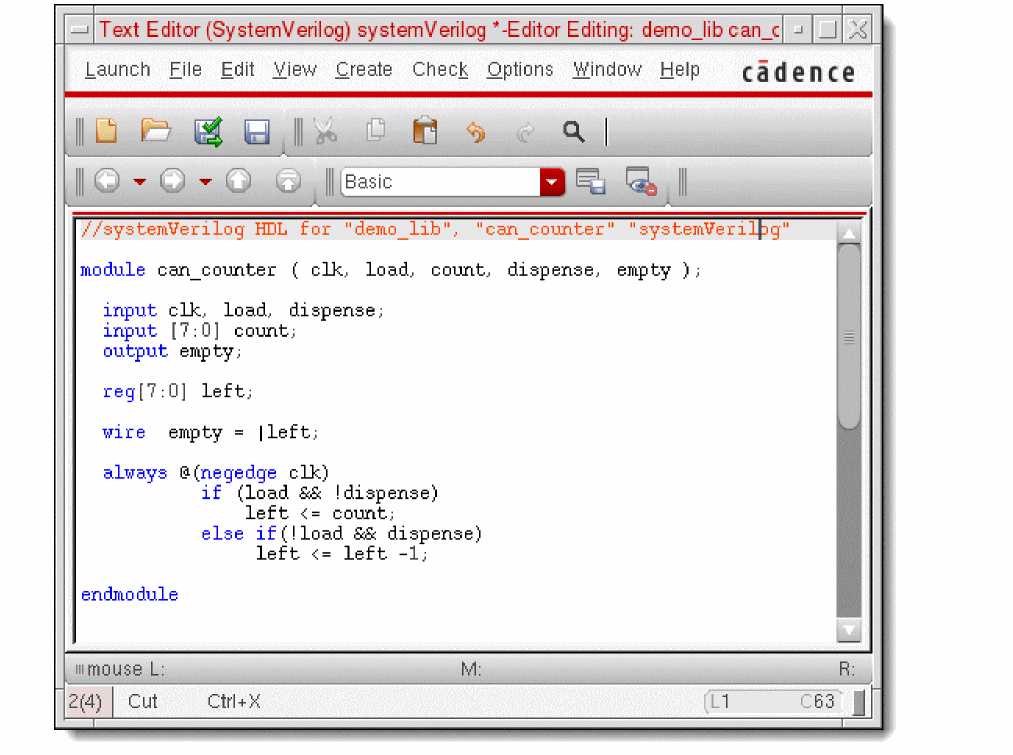Open a file with the folder icon

156,131
